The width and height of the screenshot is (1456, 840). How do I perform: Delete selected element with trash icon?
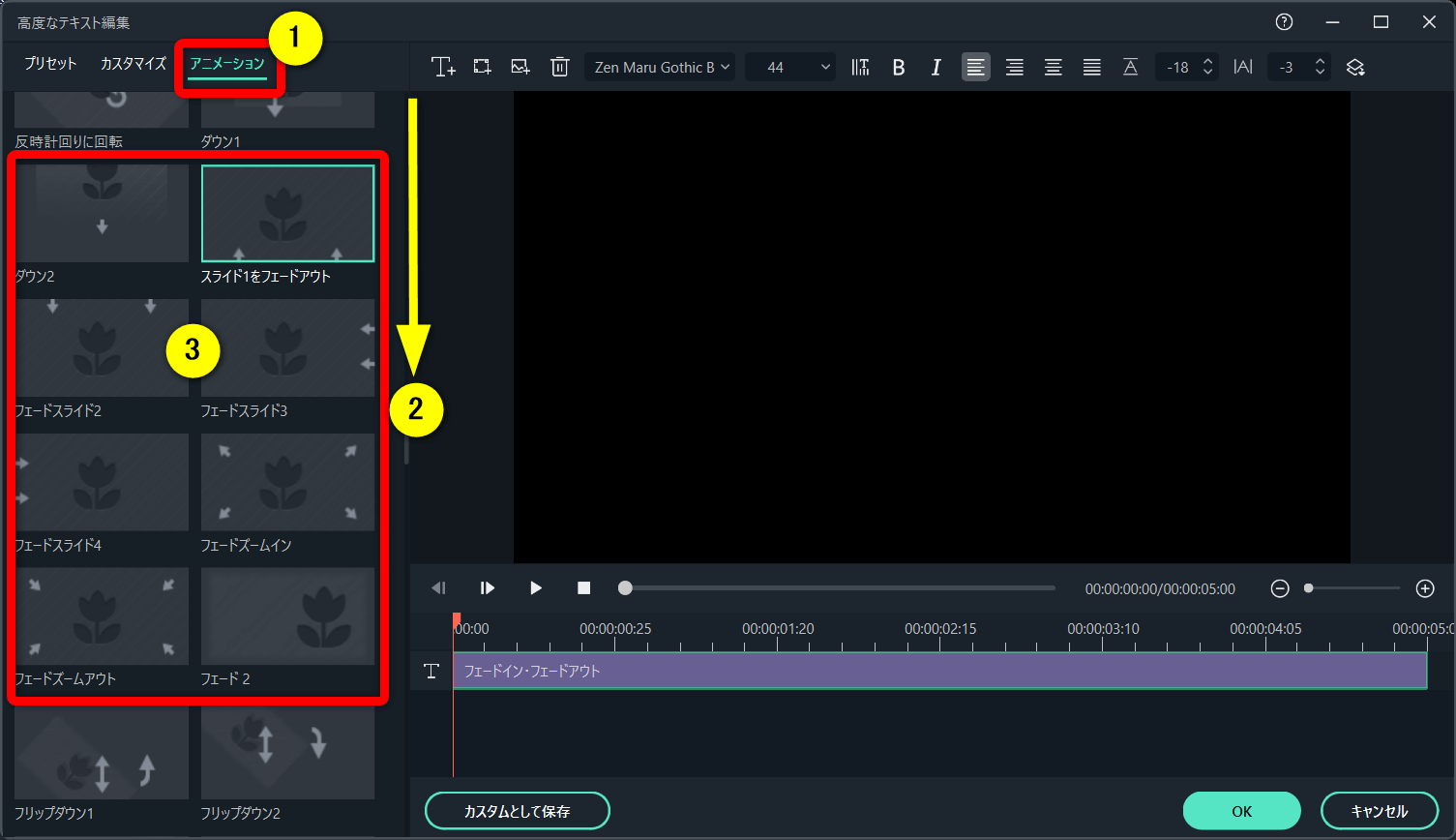(x=559, y=67)
